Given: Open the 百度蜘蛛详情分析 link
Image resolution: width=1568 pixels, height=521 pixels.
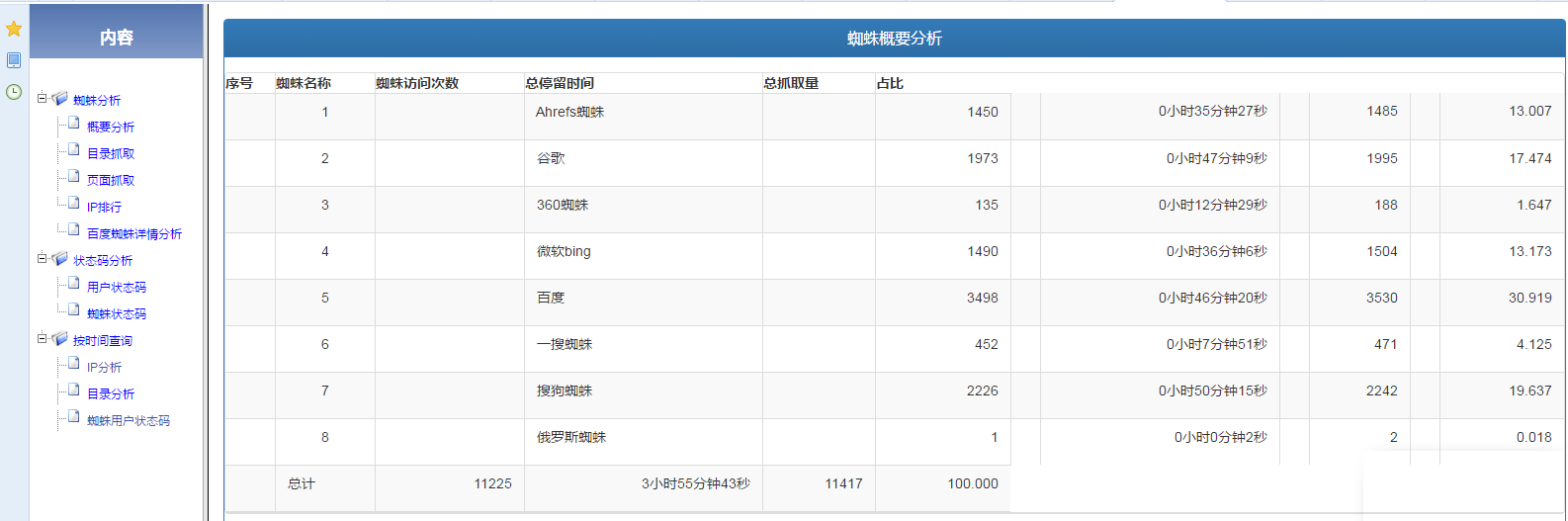Looking at the screenshot, I should point(134,234).
